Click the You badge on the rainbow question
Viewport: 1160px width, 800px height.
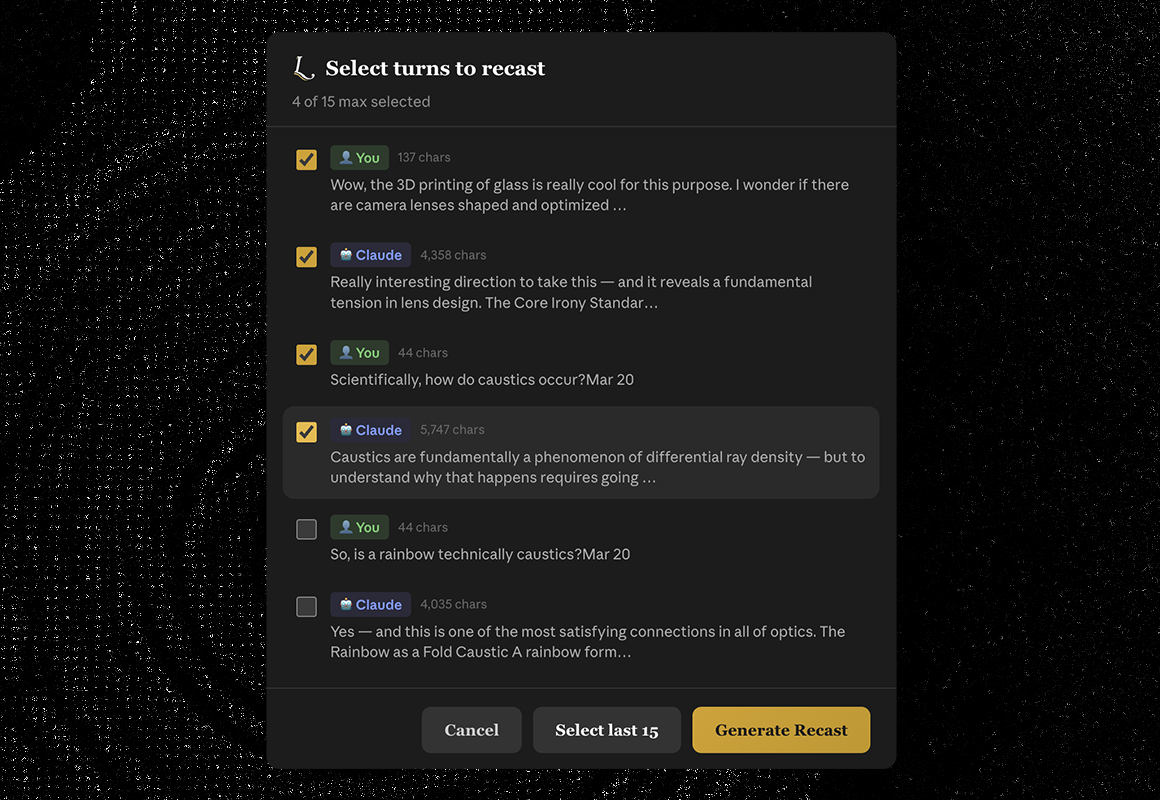359,527
